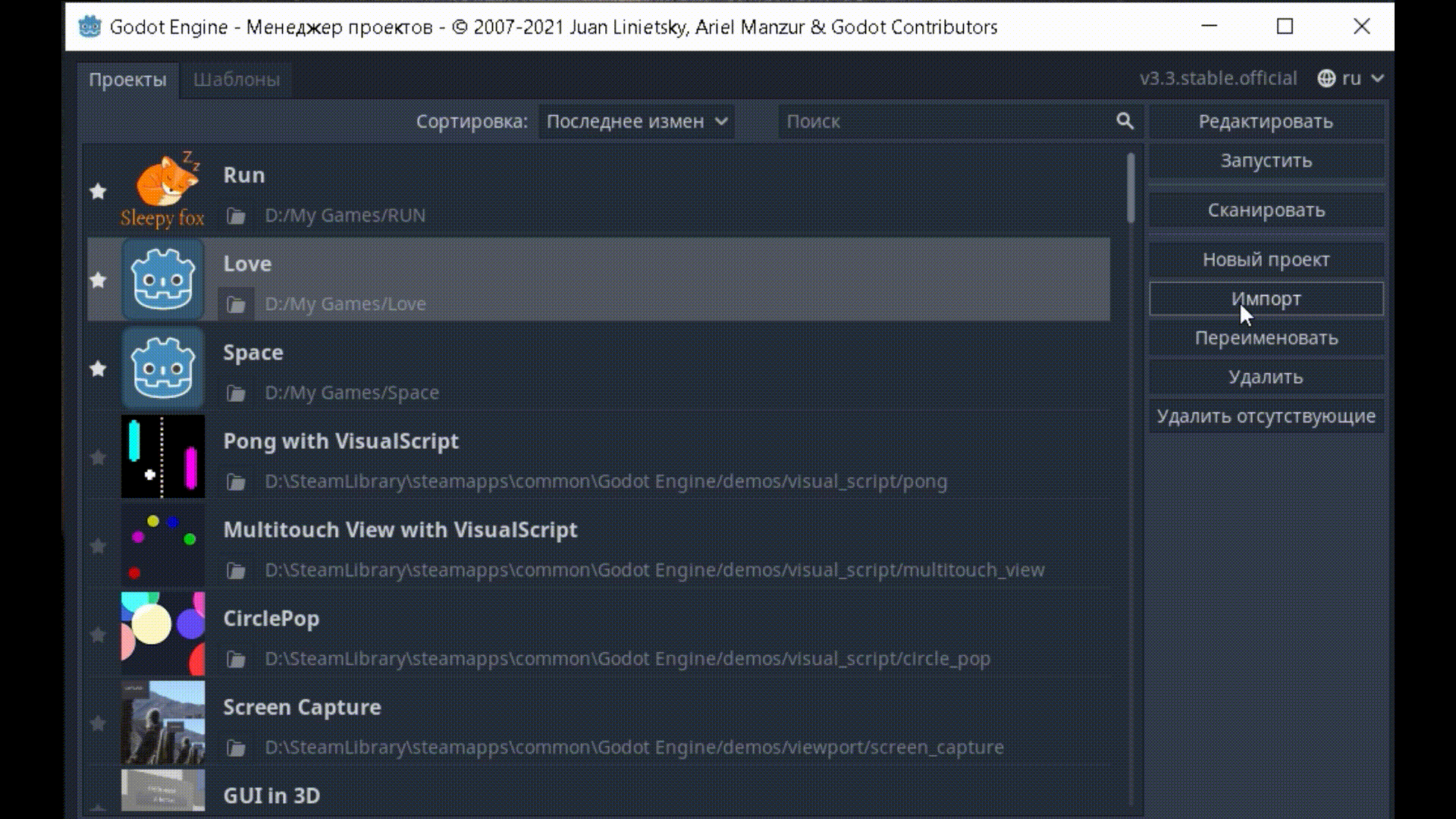The width and height of the screenshot is (1456, 819).
Task: Click the Сканировать button
Action: click(x=1266, y=210)
